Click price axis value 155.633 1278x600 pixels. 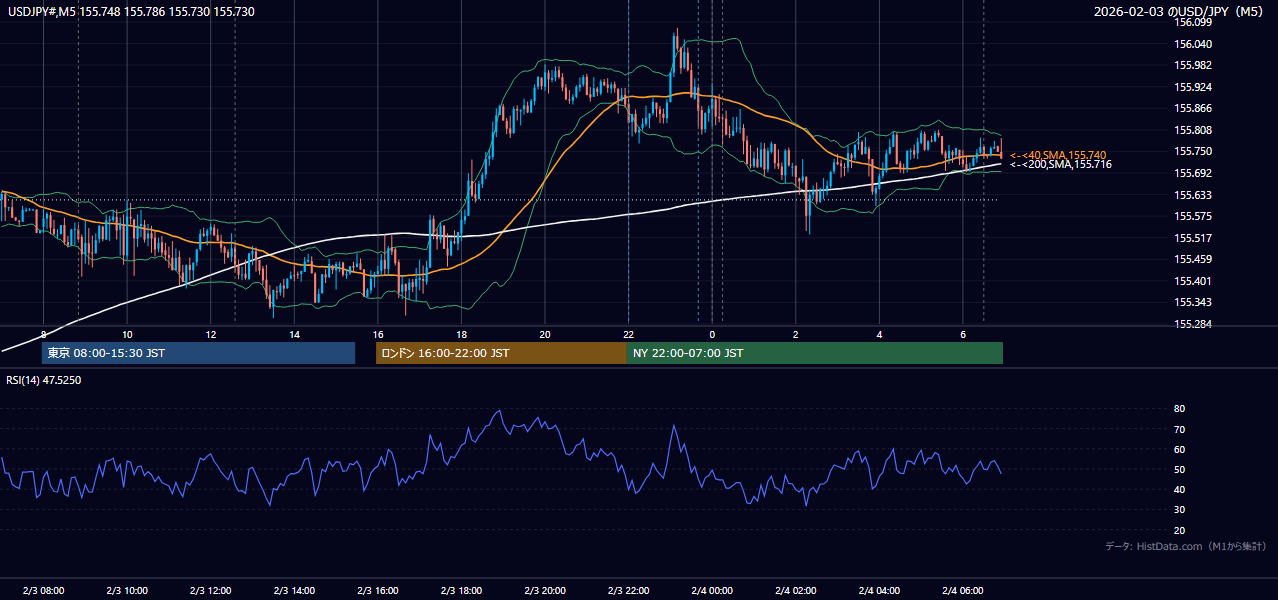1193,195
